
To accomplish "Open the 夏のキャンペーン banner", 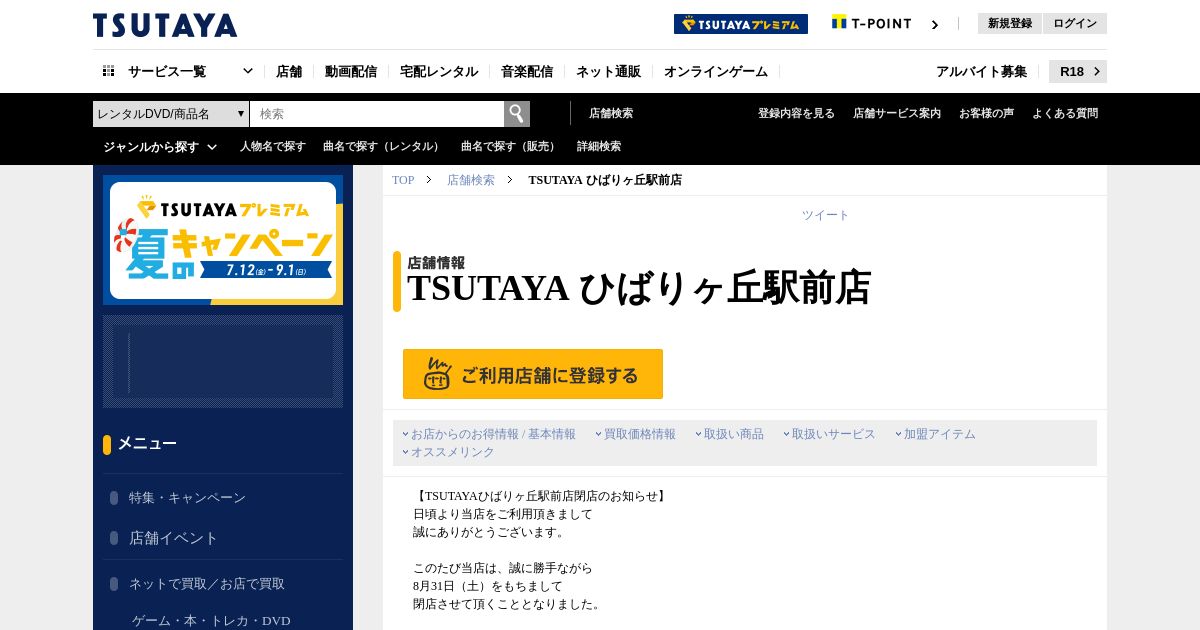I will [223, 240].
